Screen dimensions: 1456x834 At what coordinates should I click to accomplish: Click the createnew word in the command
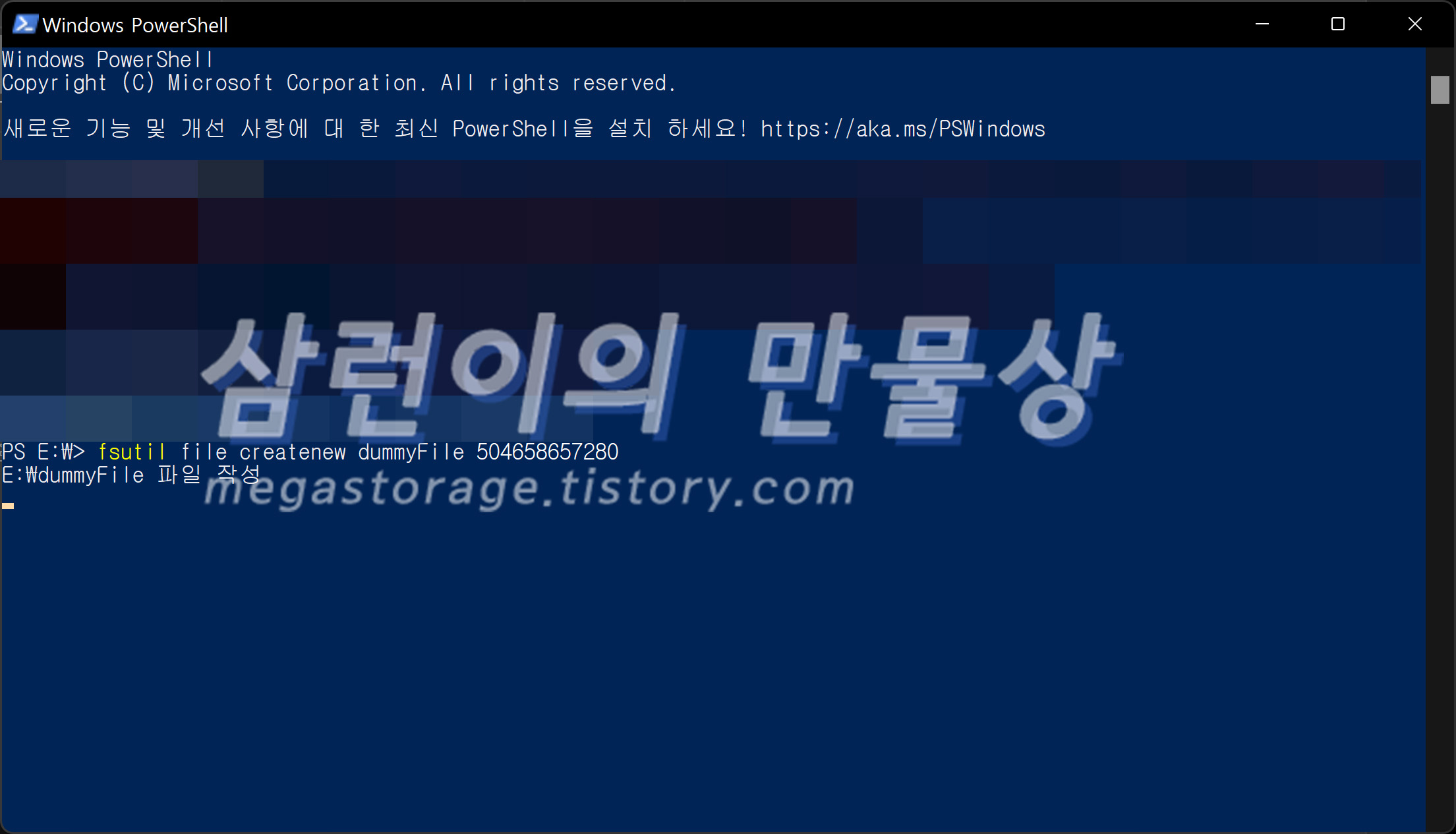292,452
